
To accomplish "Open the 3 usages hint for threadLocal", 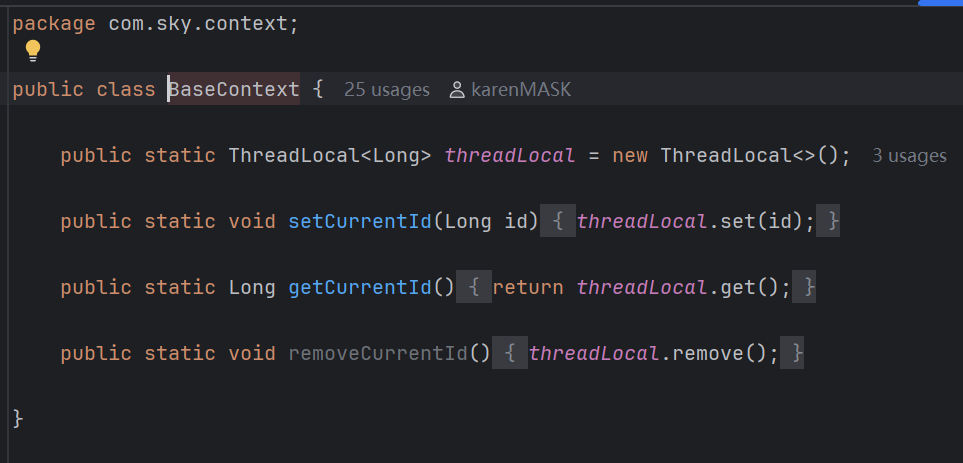I will (x=909, y=156).
